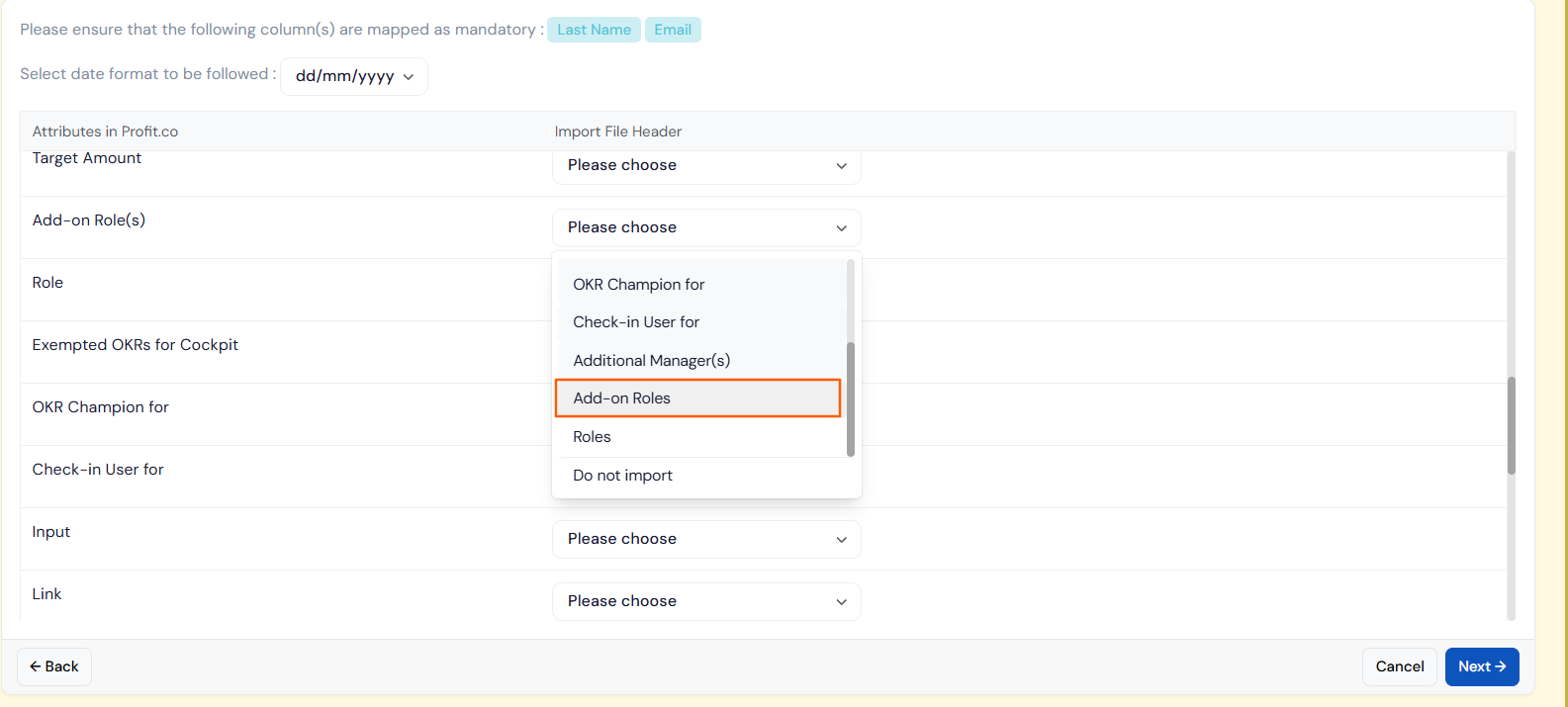This screenshot has width=1568, height=707.
Task: Click the Check-in User for attribute label
Action: 98,470
